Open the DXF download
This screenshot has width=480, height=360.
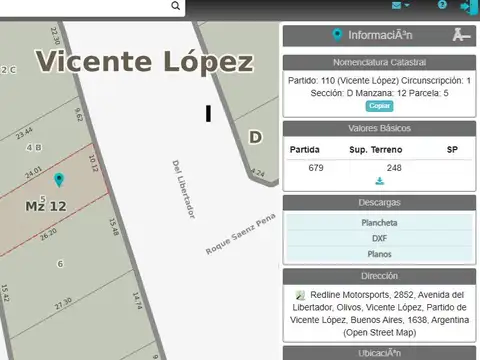[379, 238]
